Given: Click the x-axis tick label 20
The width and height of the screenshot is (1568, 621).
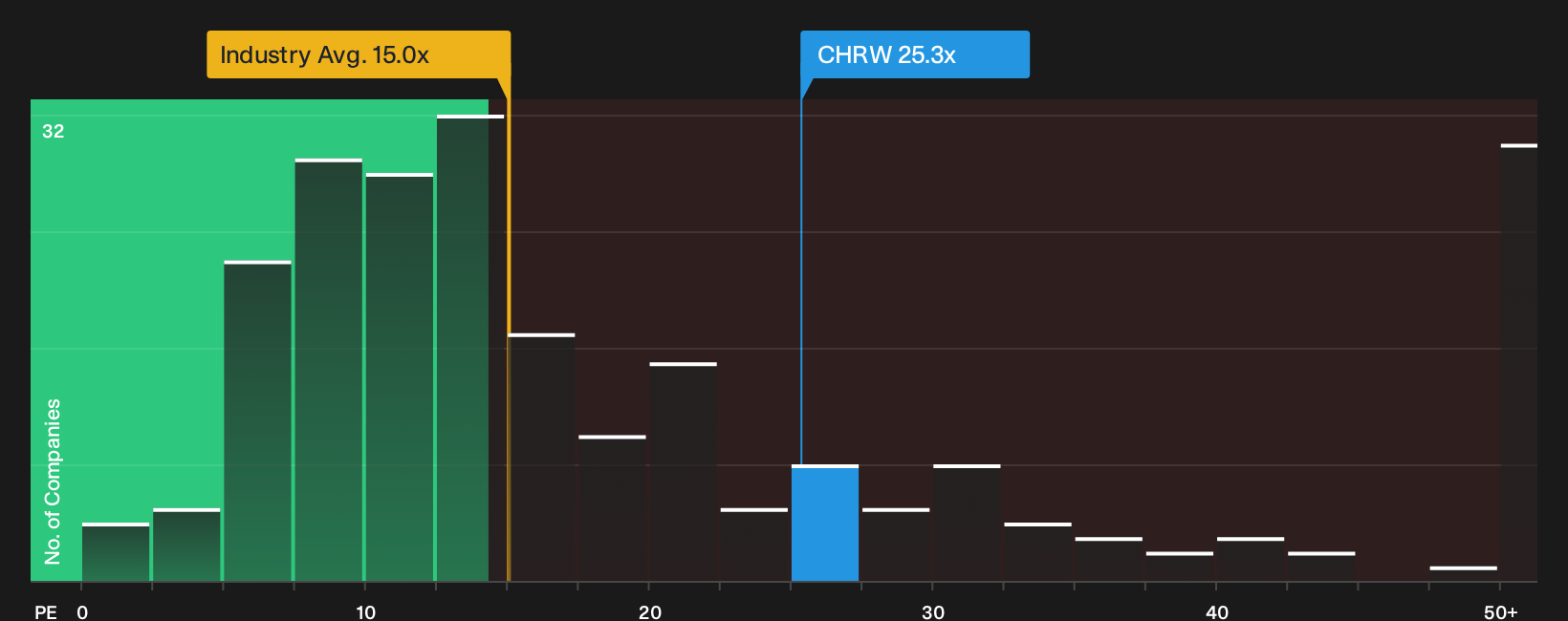Looking at the screenshot, I should 649,612.
